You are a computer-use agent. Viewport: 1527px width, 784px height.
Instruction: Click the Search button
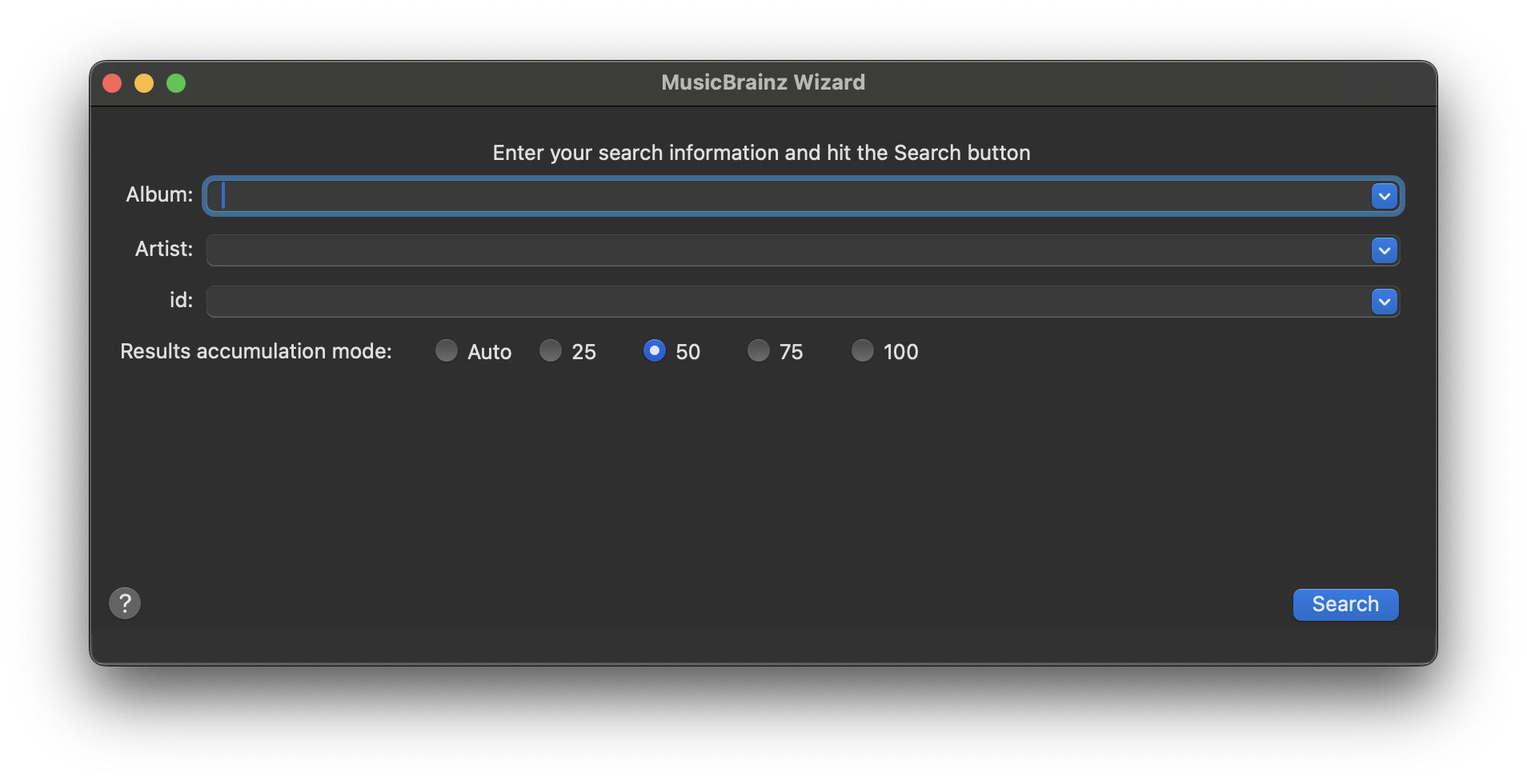1345,604
